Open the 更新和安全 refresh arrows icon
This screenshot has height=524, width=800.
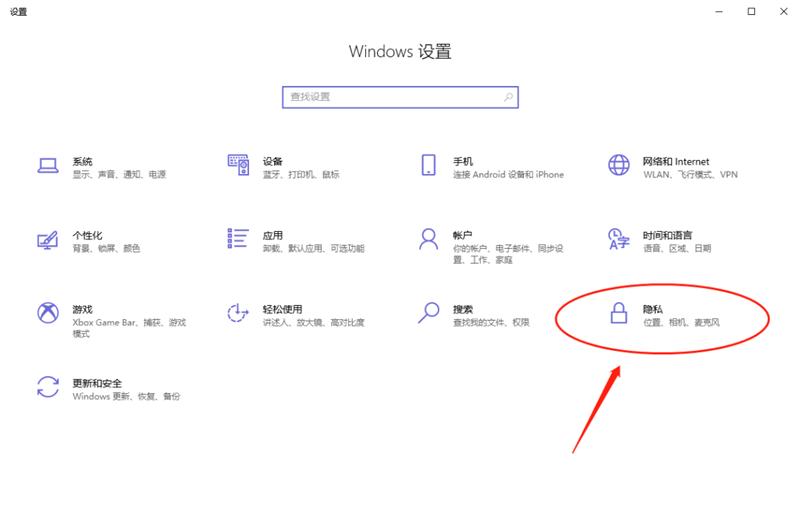pos(48,387)
